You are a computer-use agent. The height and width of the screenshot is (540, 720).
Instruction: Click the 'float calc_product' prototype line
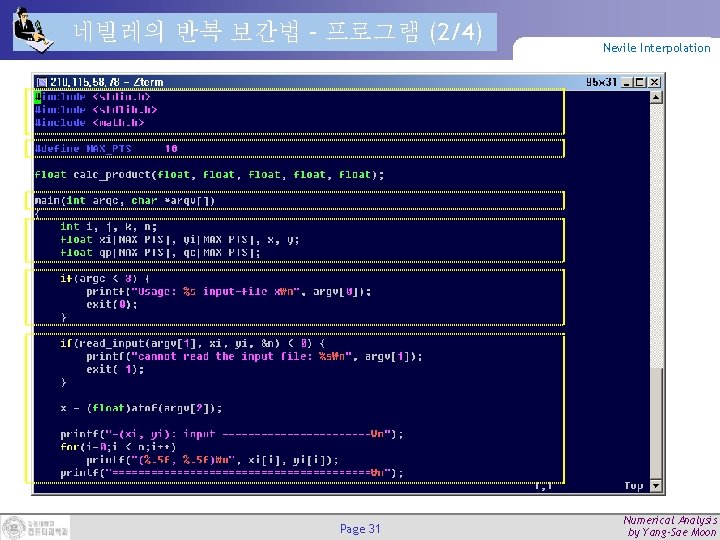pos(209,174)
